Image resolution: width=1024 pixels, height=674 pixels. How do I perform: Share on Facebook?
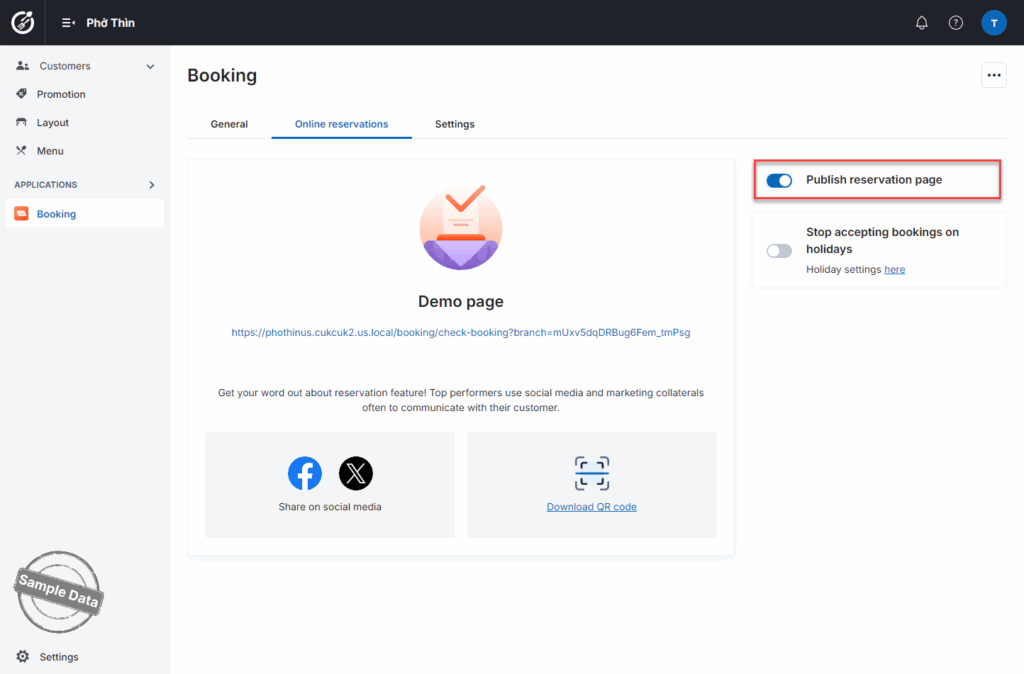tap(305, 473)
